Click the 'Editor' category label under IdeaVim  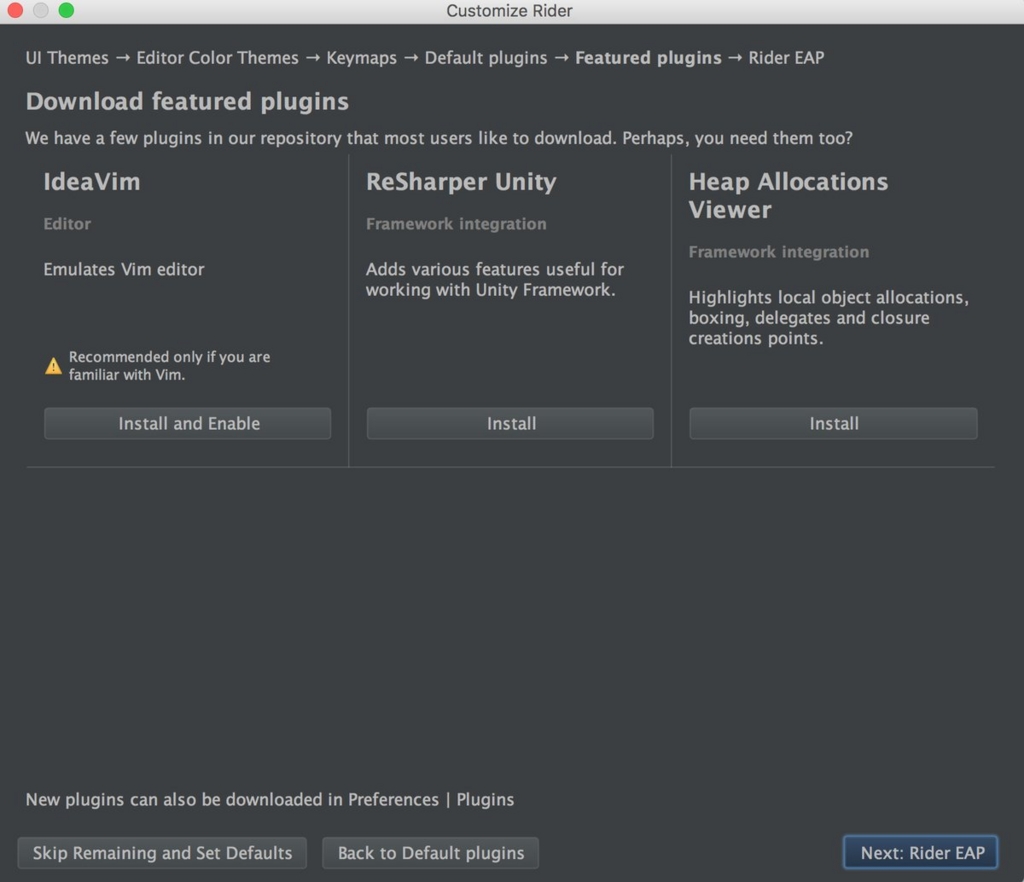tap(67, 224)
